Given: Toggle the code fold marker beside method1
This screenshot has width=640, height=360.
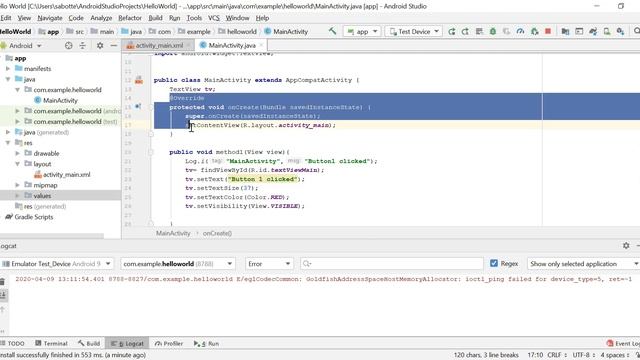Looking at the screenshot, I should coord(151,152).
